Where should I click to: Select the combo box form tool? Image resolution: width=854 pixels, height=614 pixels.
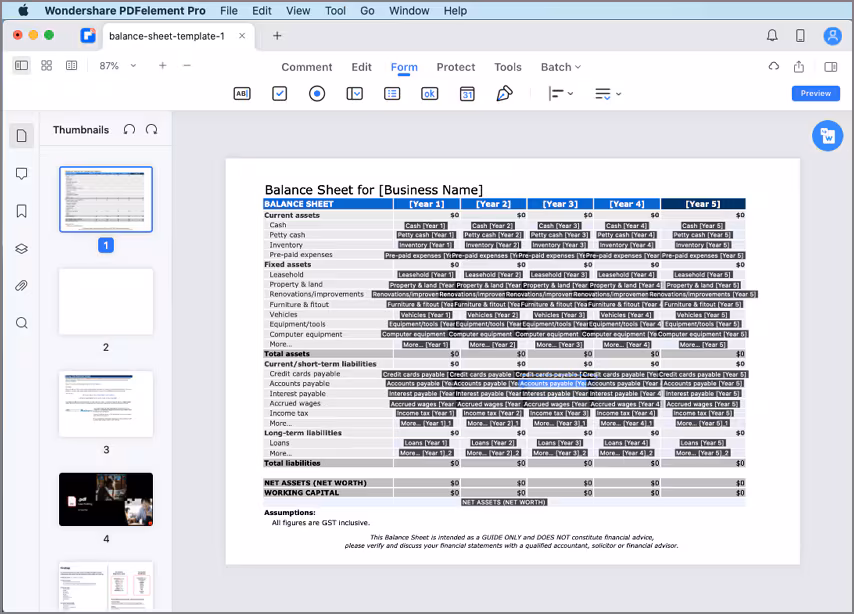pos(355,93)
